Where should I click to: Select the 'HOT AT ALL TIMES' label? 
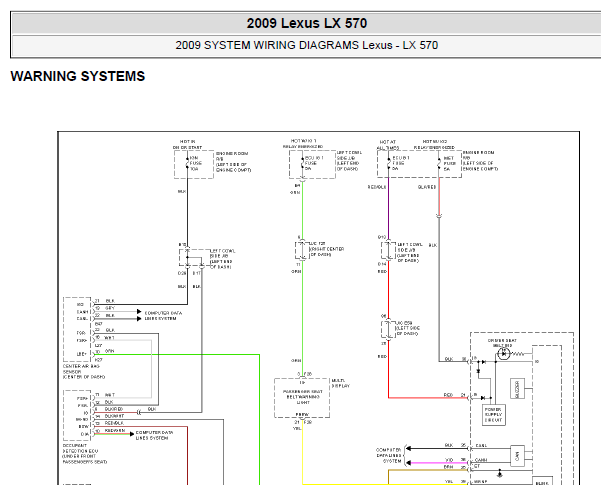tap(388, 145)
